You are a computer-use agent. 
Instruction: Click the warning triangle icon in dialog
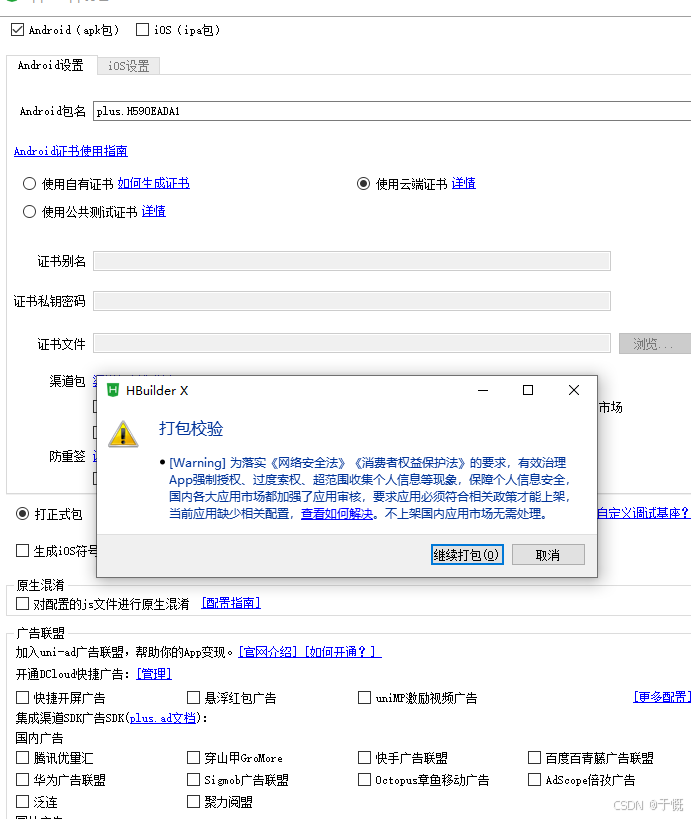(123, 434)
